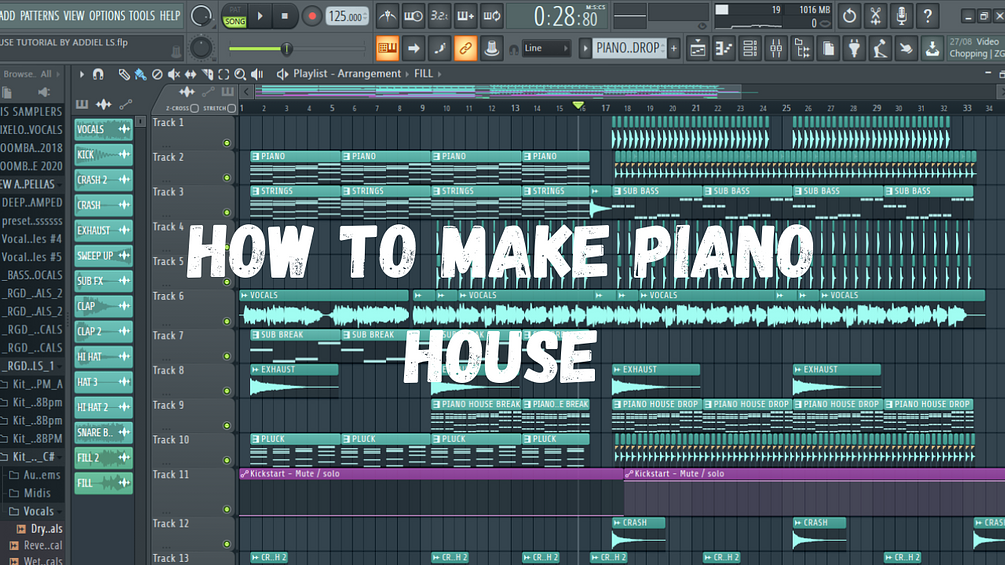Select the playlist Draw pencil tool

pos(124,74)
